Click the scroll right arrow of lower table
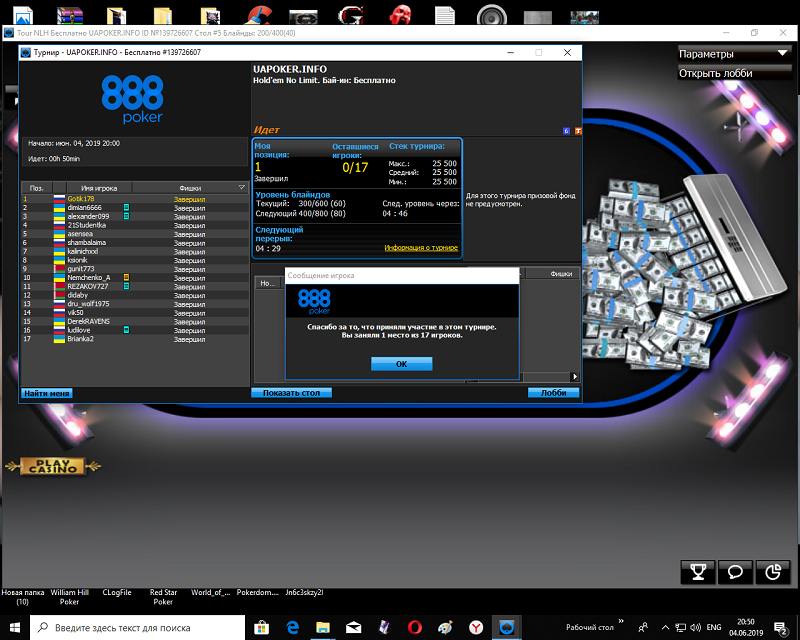 (575, 377)
